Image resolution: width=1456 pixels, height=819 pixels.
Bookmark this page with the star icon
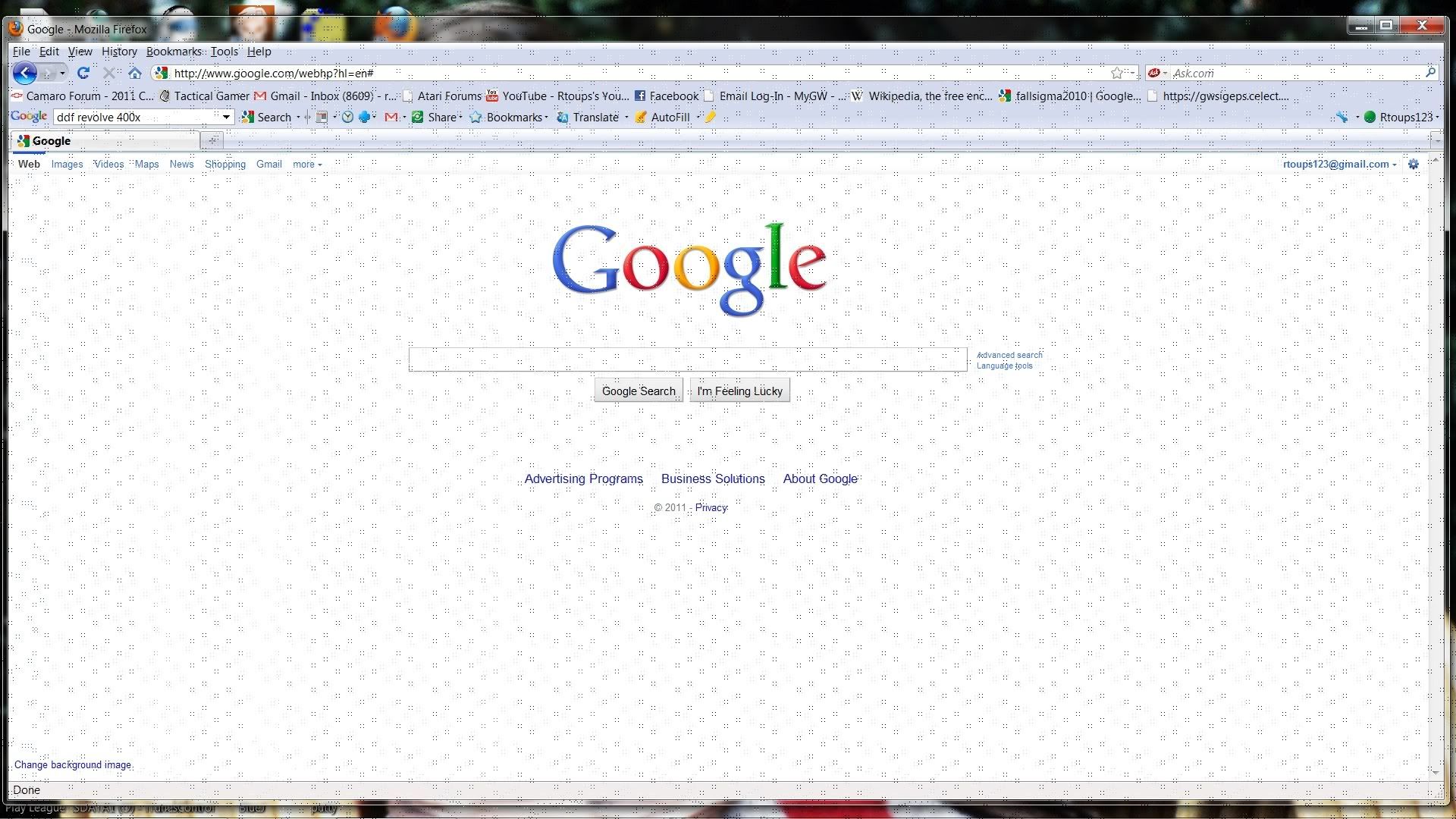pyautogui.click(x=1117, y=73)
